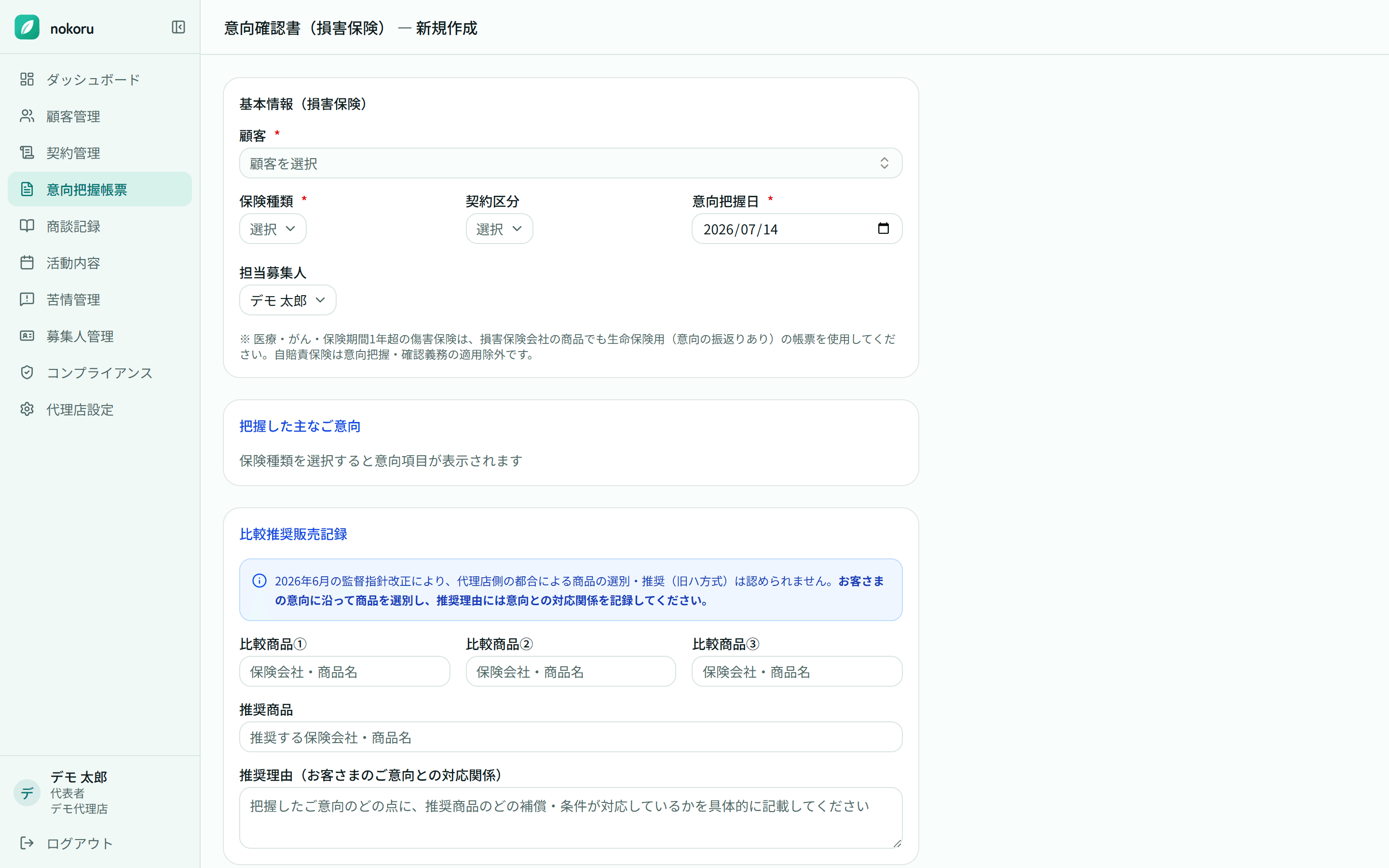
Task: Click the 推奨理由 text area
Action: (571, 817)
